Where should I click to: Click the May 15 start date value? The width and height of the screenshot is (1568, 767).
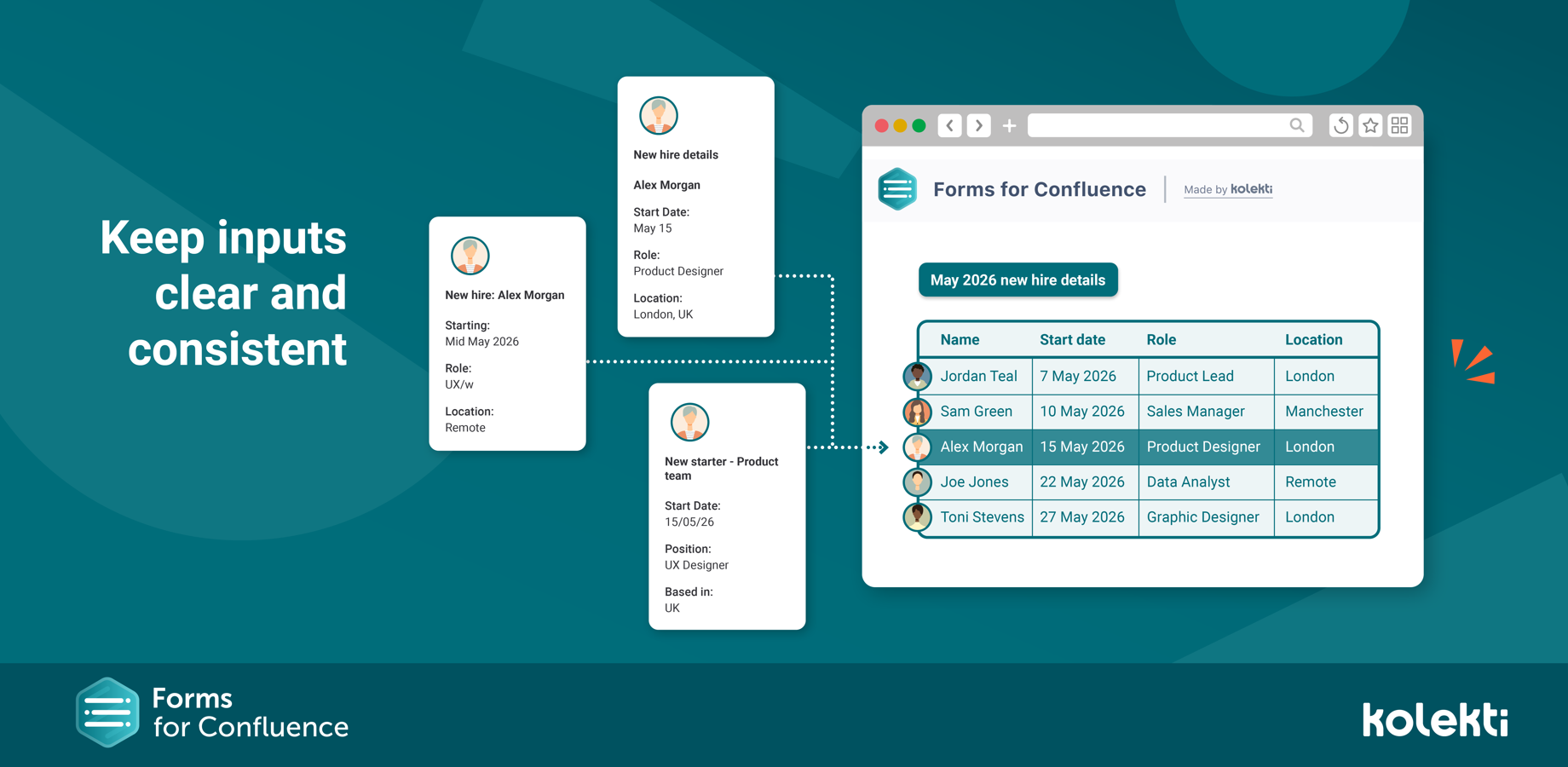point(652,228)
